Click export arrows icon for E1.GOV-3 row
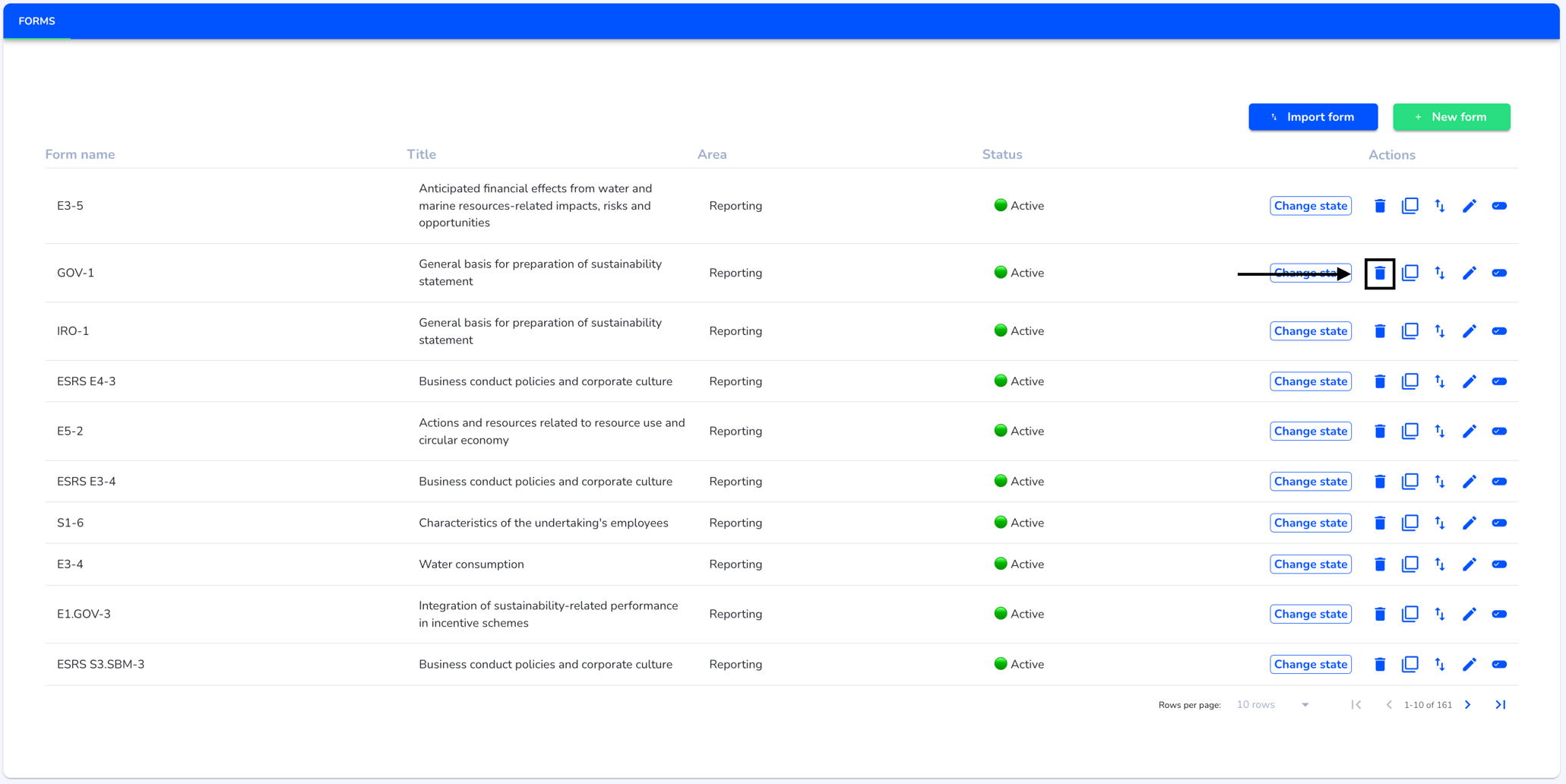Screen dimensions: 1566x784 (x=1440, y=614)
